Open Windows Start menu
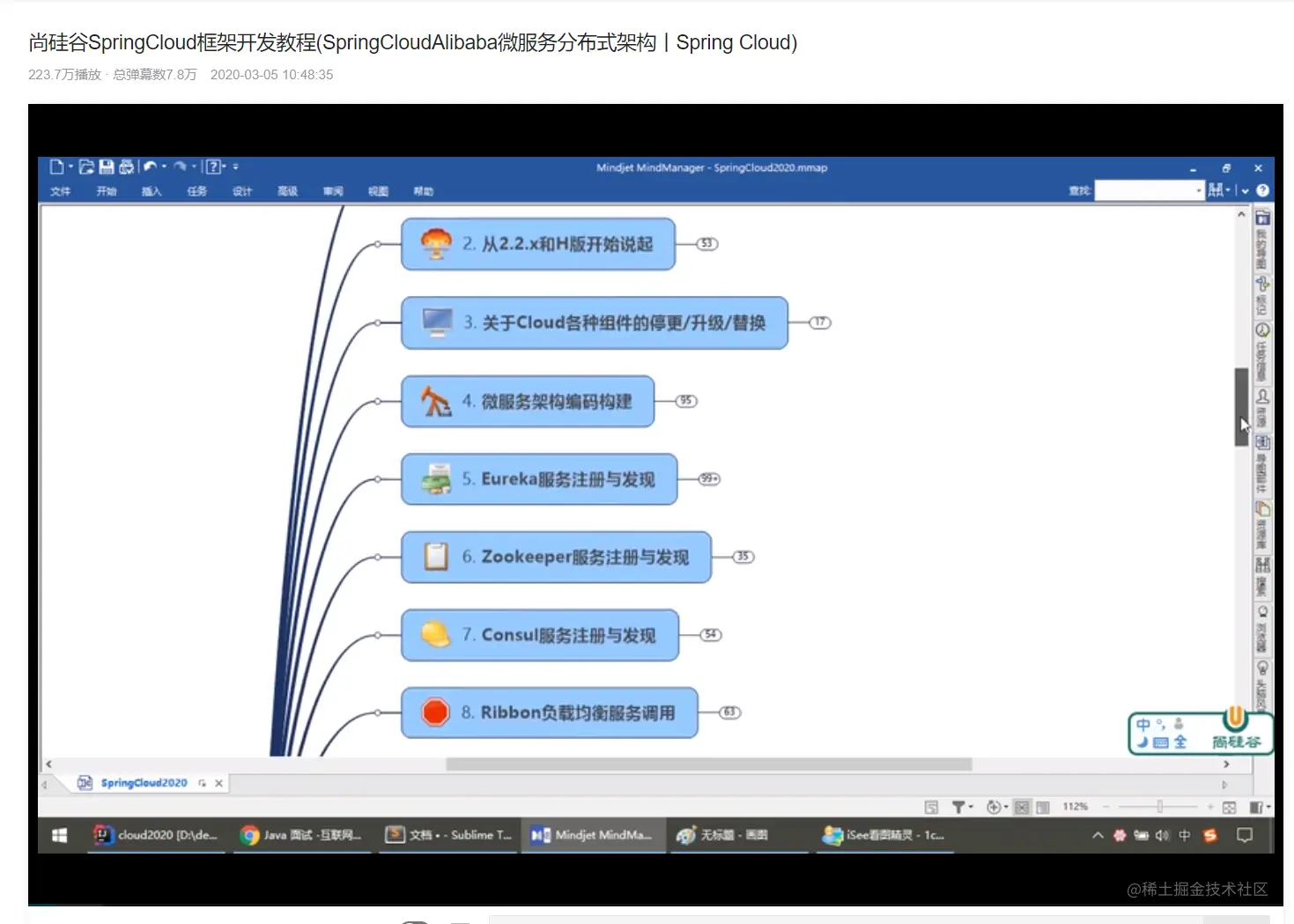The image size is (1294, 924). [x=60, y=835]
